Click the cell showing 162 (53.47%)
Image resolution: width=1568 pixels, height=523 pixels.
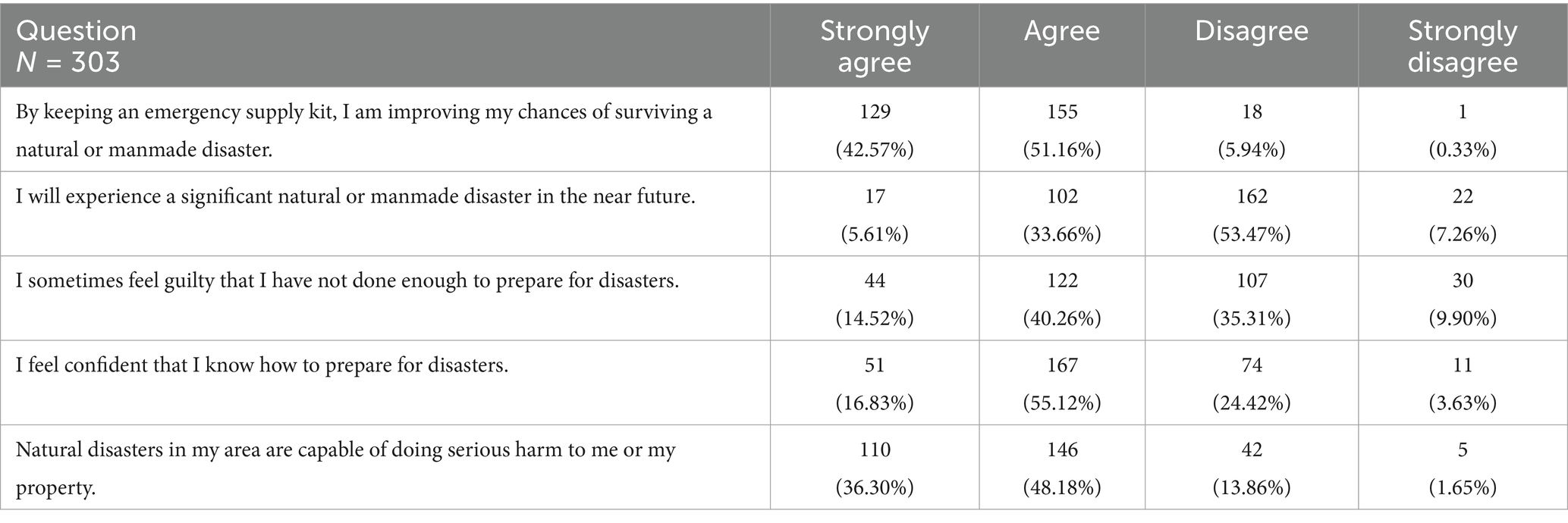tap(1251, 215)
